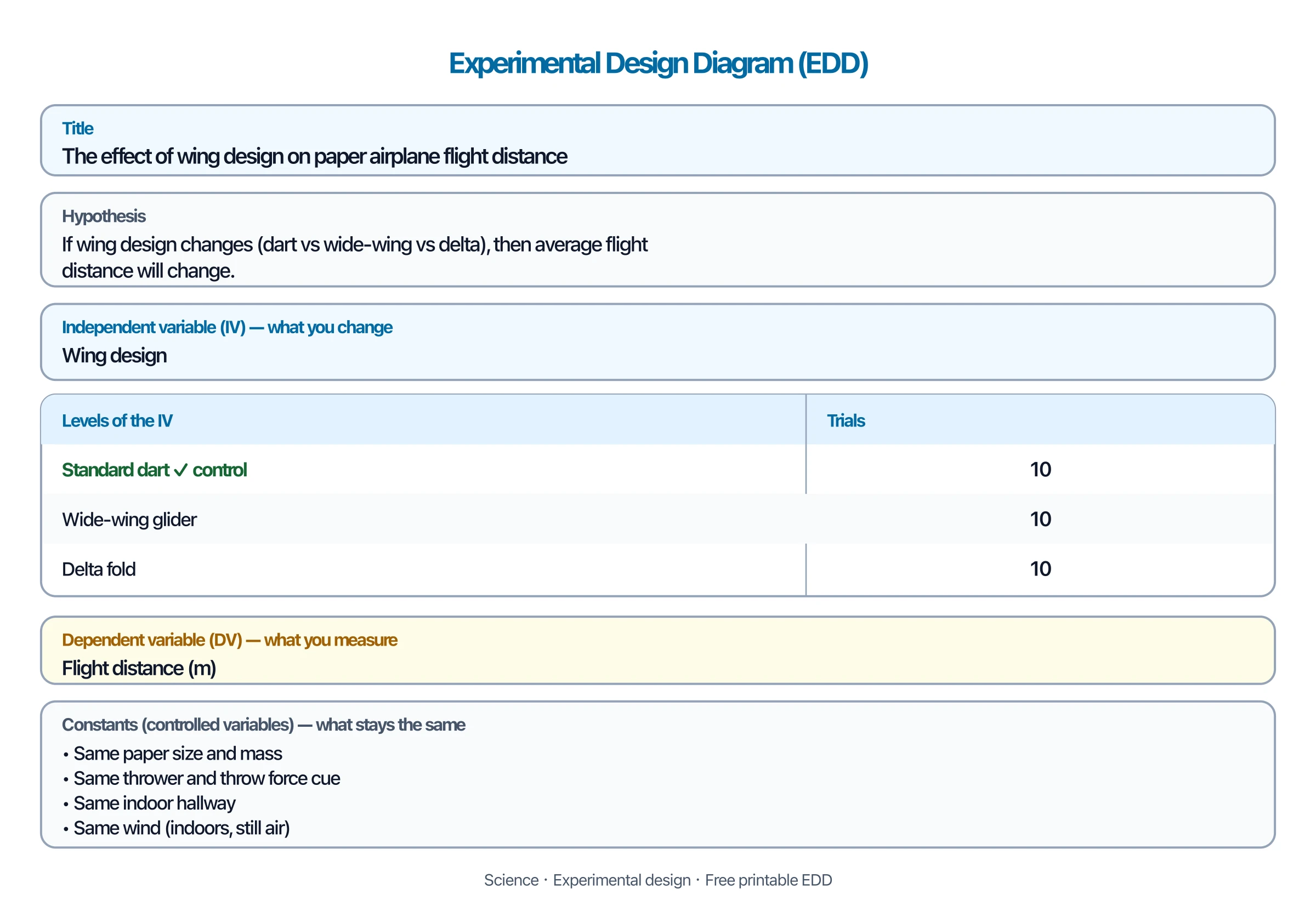Screen dimensions: 1316x906
Task: Select the 'Title' label in the first card
Action: tap(77, 128)
